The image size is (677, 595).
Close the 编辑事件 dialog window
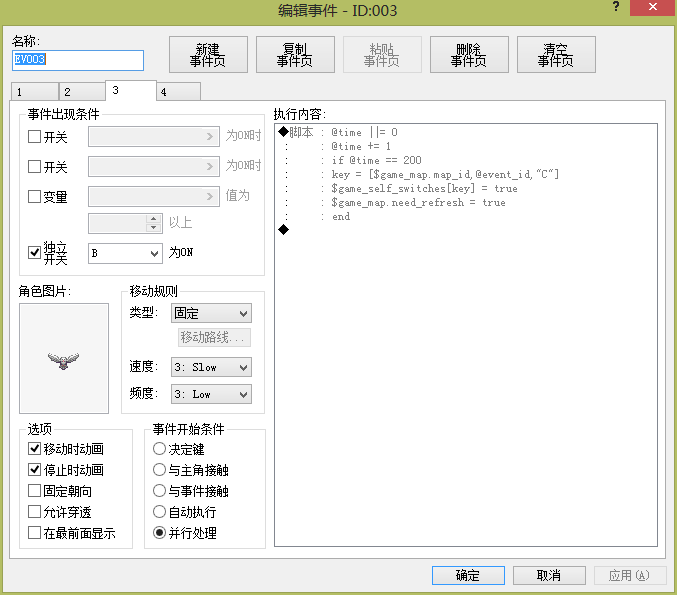pos(653,7)
